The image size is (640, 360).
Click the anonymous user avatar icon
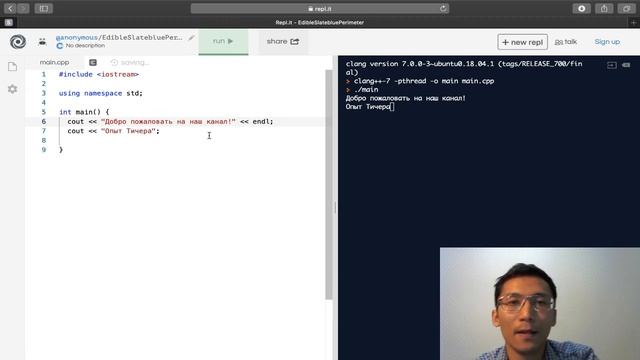[x=42, y=42]
